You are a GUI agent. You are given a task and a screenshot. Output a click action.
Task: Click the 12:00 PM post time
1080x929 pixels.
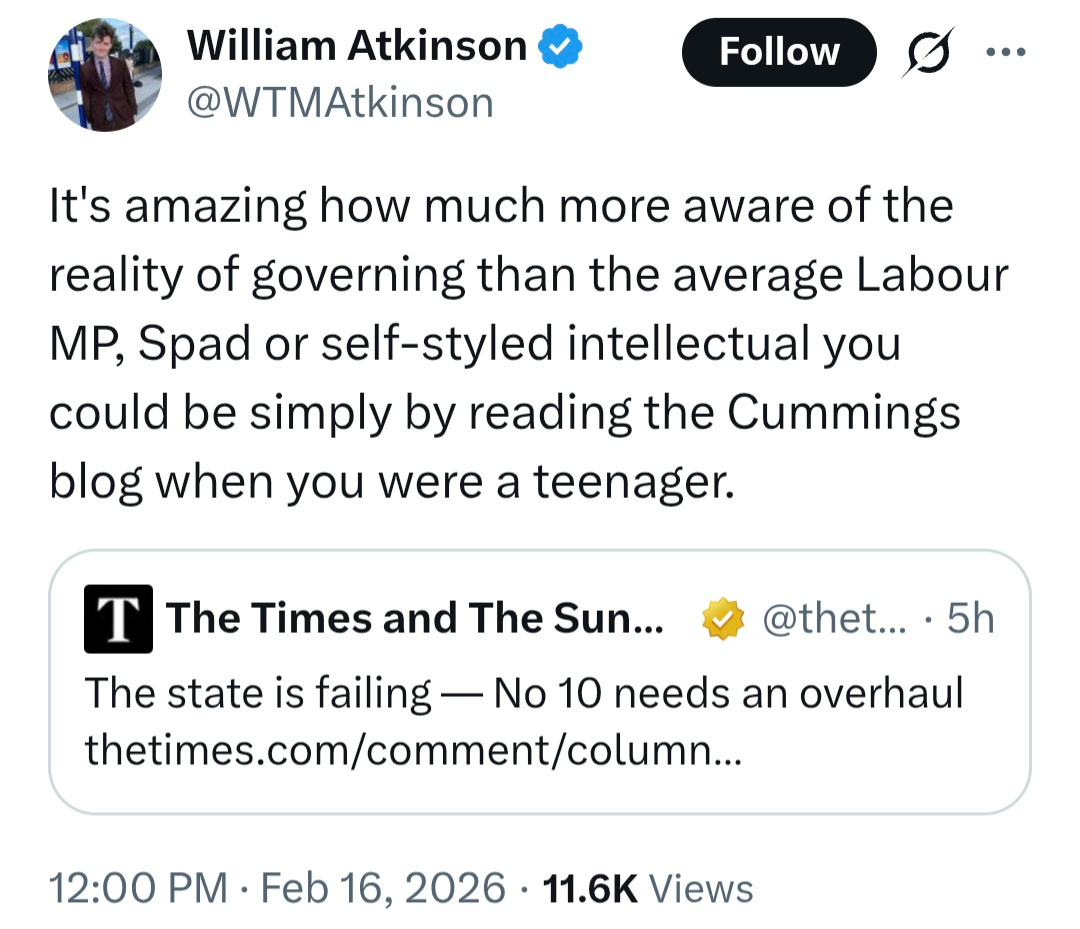139,887
